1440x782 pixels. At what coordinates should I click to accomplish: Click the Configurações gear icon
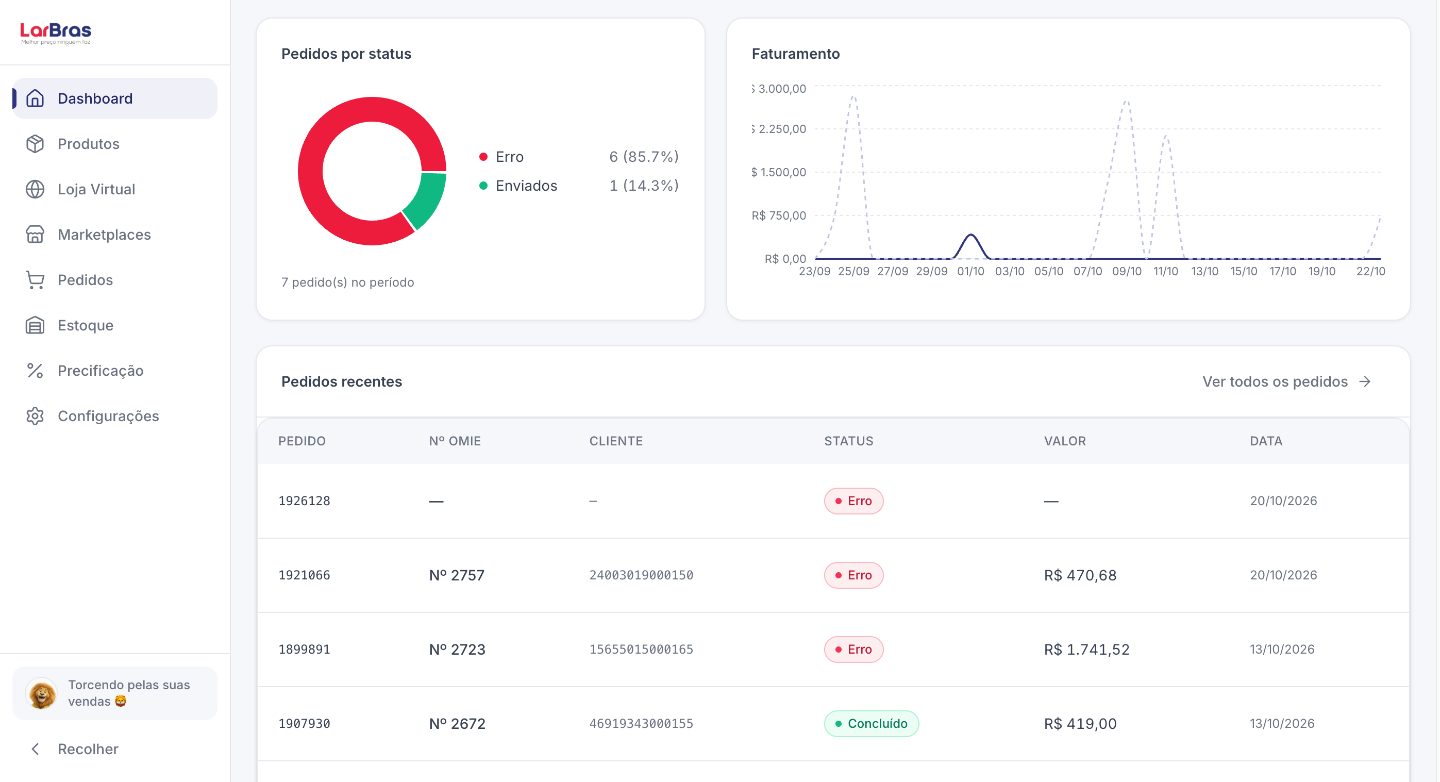[x=35, y=416]
